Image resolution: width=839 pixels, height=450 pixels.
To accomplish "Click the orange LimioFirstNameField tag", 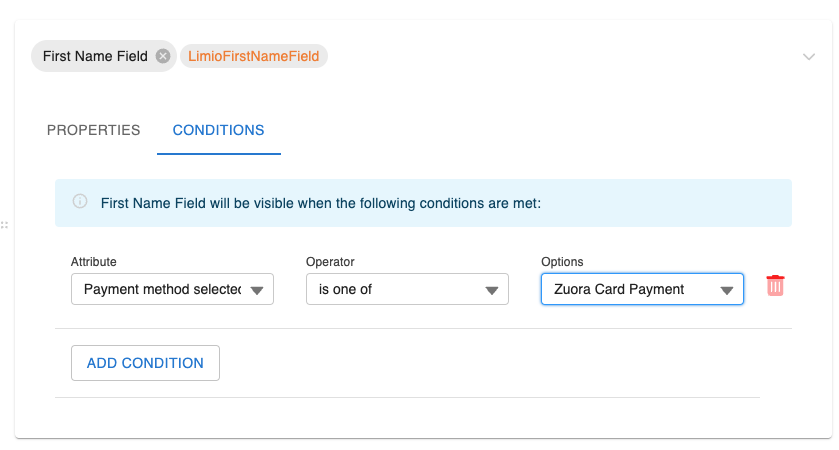I will [x=254, y=57].
